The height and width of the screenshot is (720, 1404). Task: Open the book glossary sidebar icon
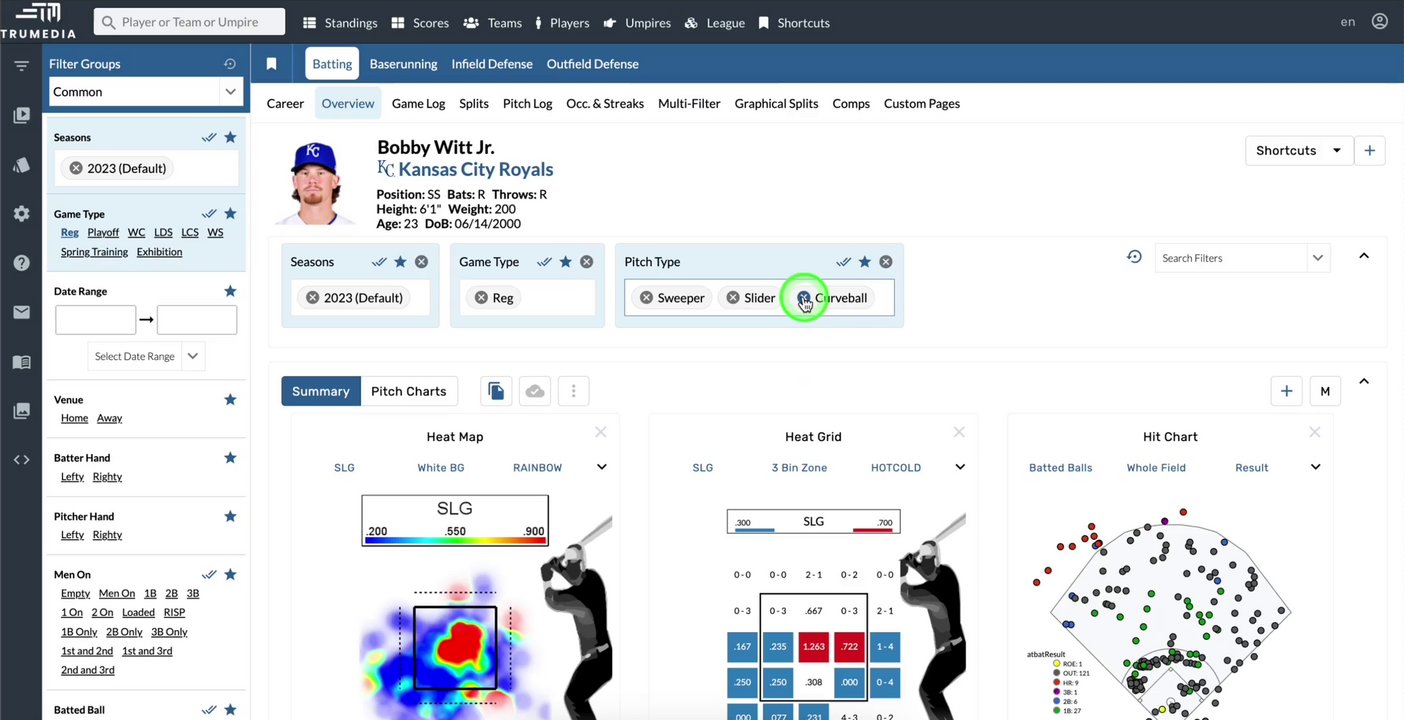(x=21, y=362)
